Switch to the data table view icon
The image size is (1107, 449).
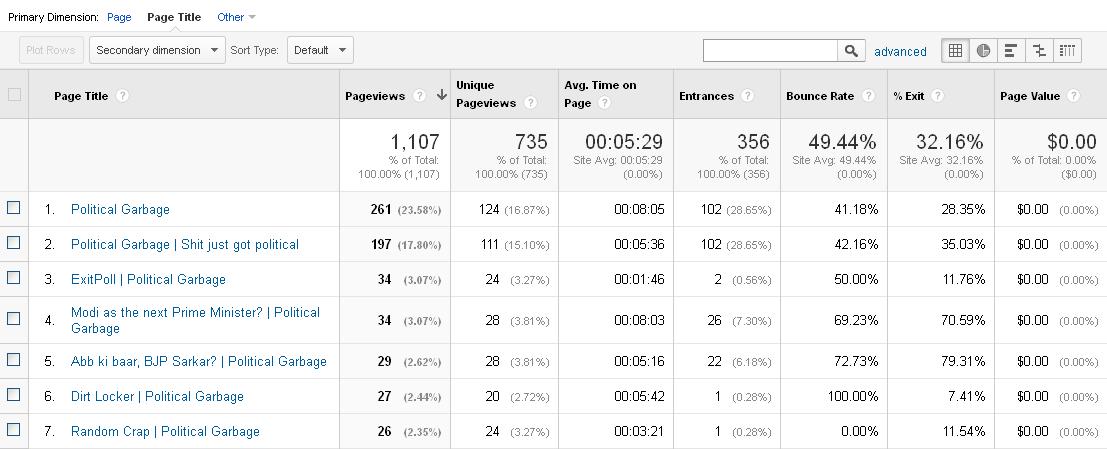(x=955, y=51)
